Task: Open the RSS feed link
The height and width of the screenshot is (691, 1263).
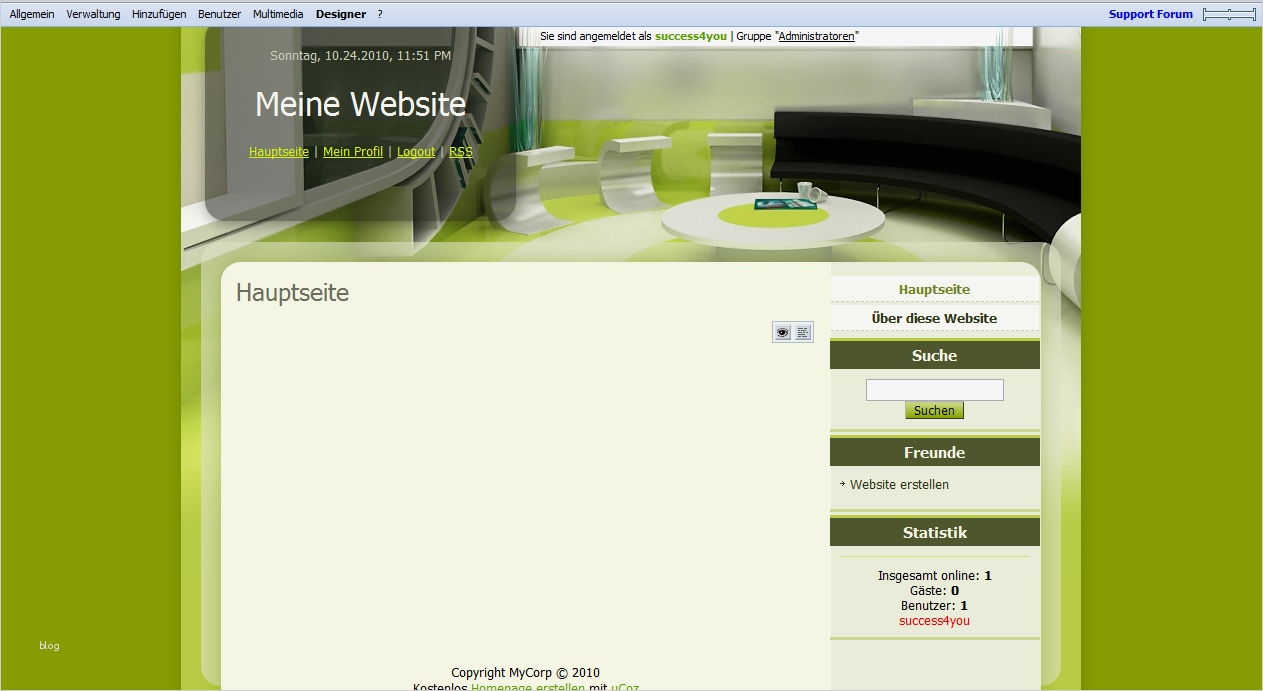Action: point(460,151)
